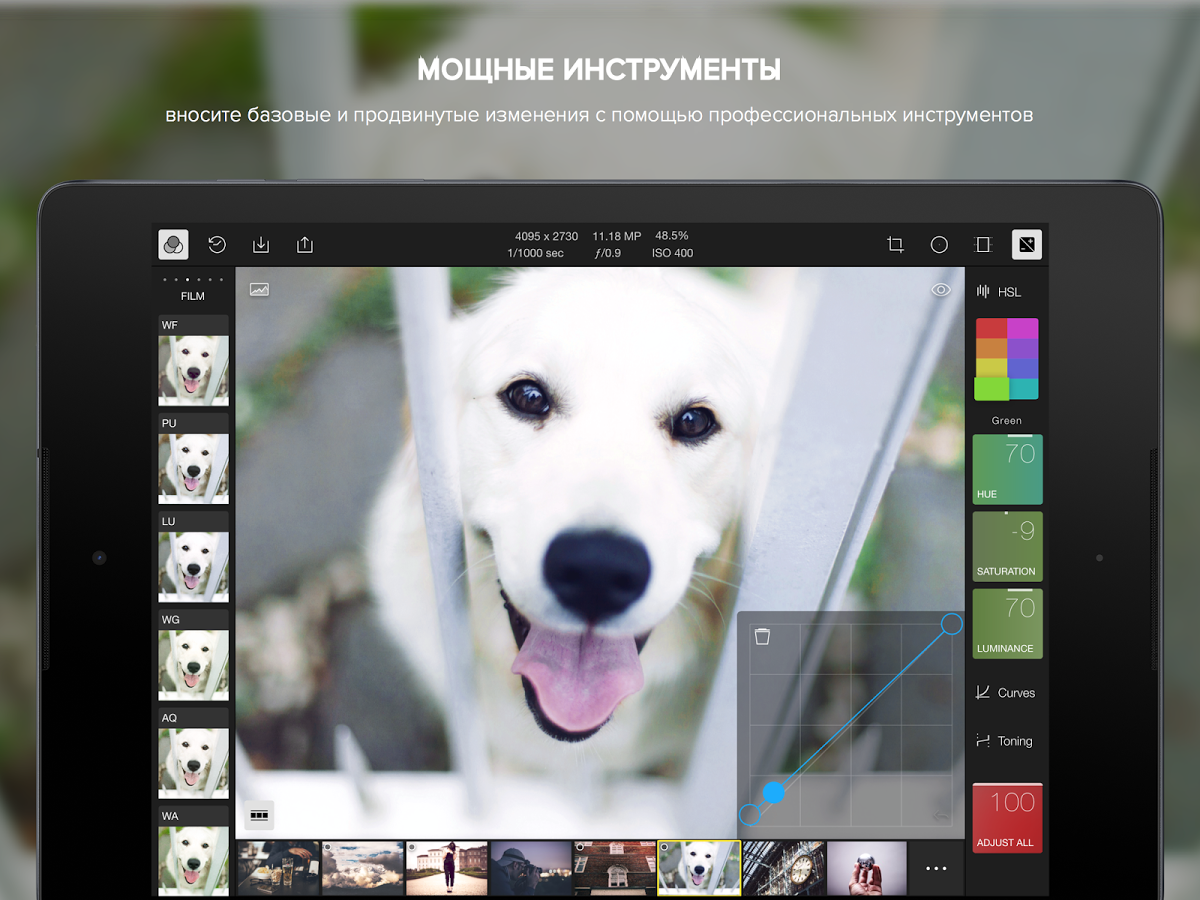Screen dimensions: 1200x900
Task: Click the filters presets icon in top toolbar
Action: 173,245
